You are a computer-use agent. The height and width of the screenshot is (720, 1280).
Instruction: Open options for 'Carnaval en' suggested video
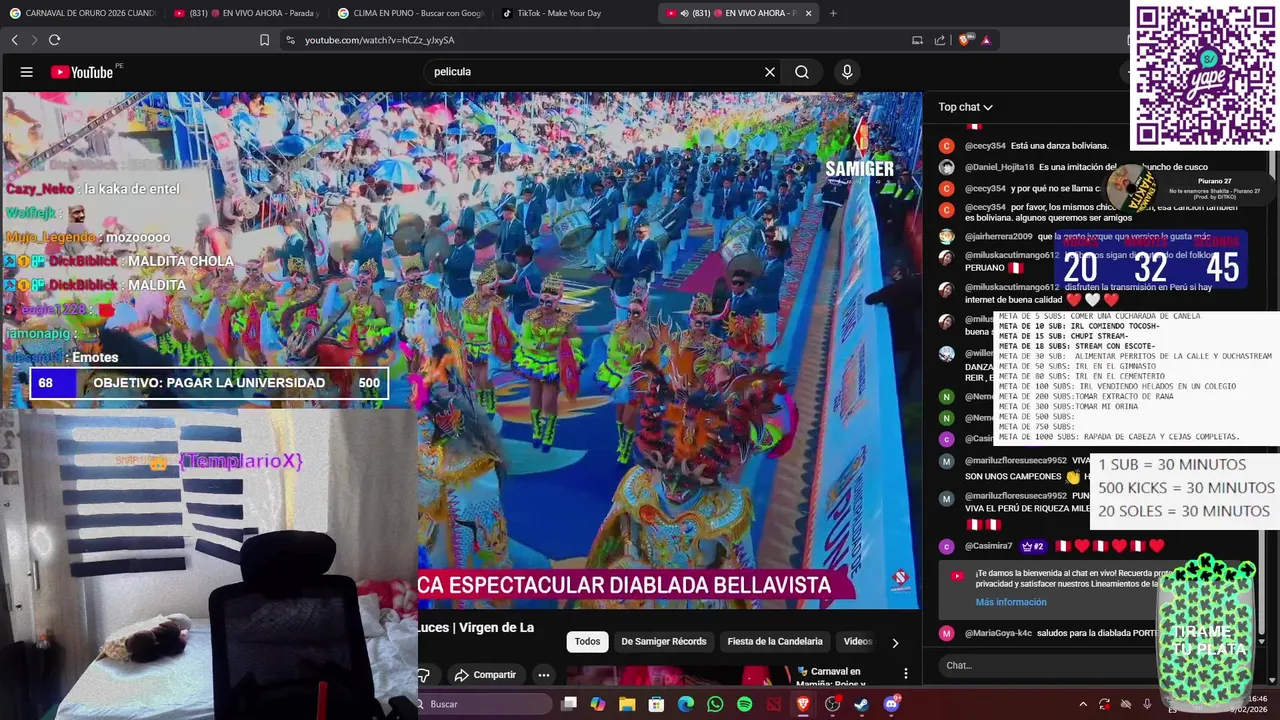[x=906, y=674]
